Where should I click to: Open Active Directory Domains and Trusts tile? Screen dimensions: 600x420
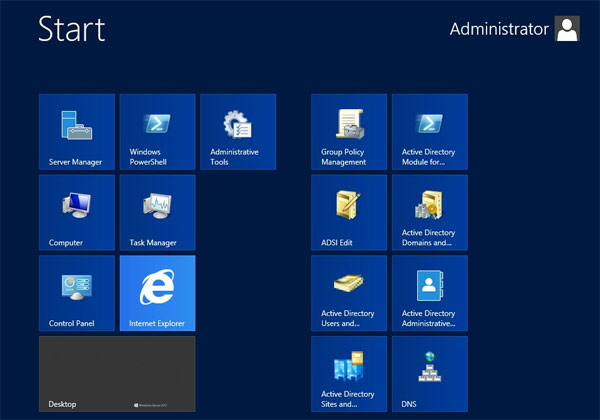click(430, 212)
